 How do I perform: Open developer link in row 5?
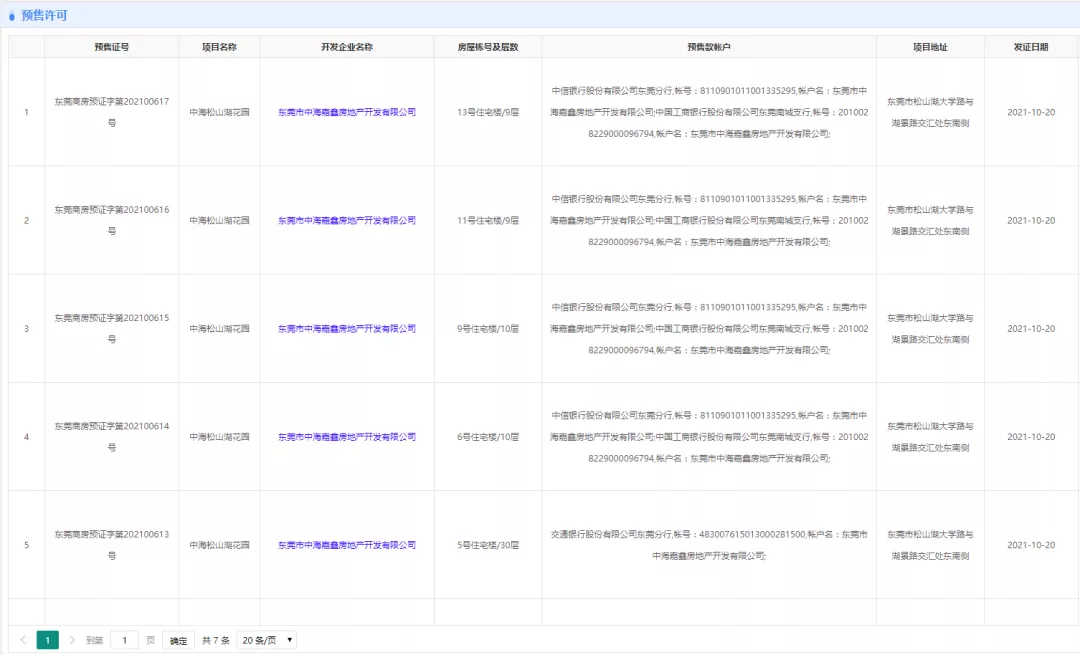[346, 545]
